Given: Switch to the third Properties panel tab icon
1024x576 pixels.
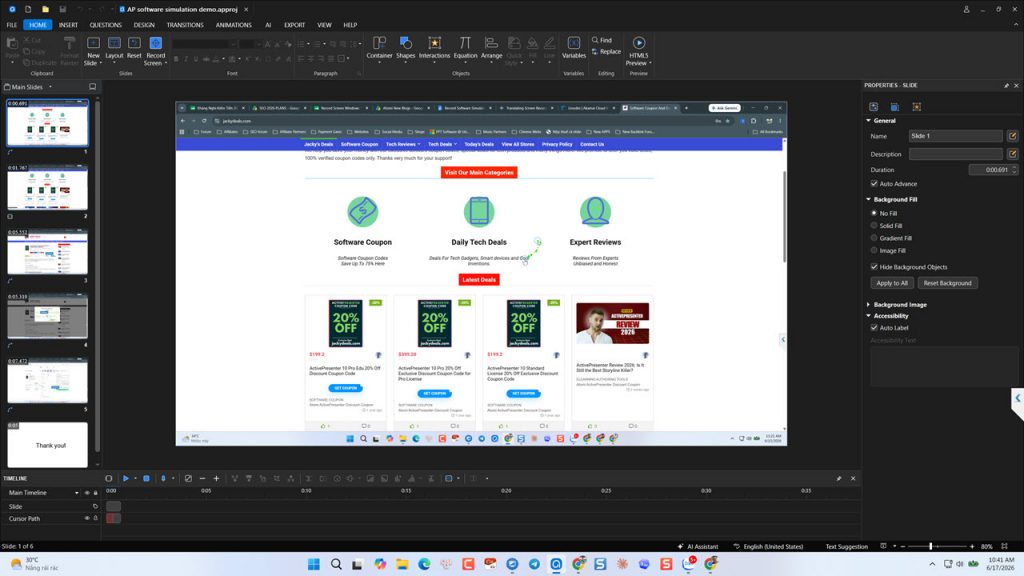Looking at the screenshot, I should coord(916,106).
